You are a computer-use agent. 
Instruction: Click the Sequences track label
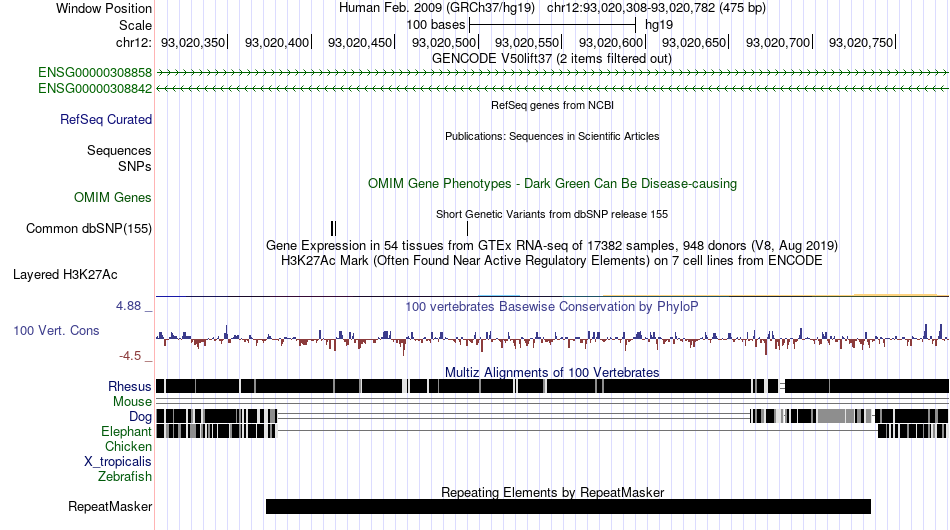[119, 150]
